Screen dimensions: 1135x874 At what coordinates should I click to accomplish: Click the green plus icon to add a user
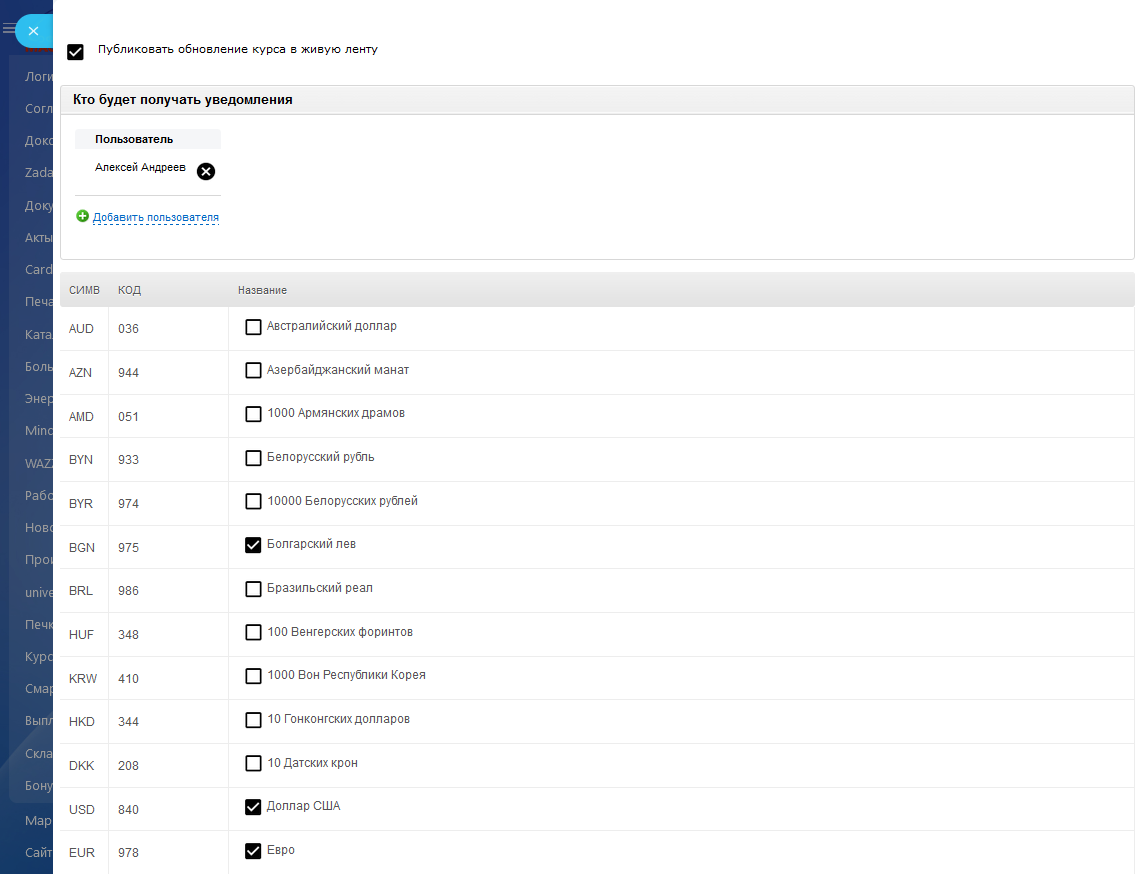[83, 216]
